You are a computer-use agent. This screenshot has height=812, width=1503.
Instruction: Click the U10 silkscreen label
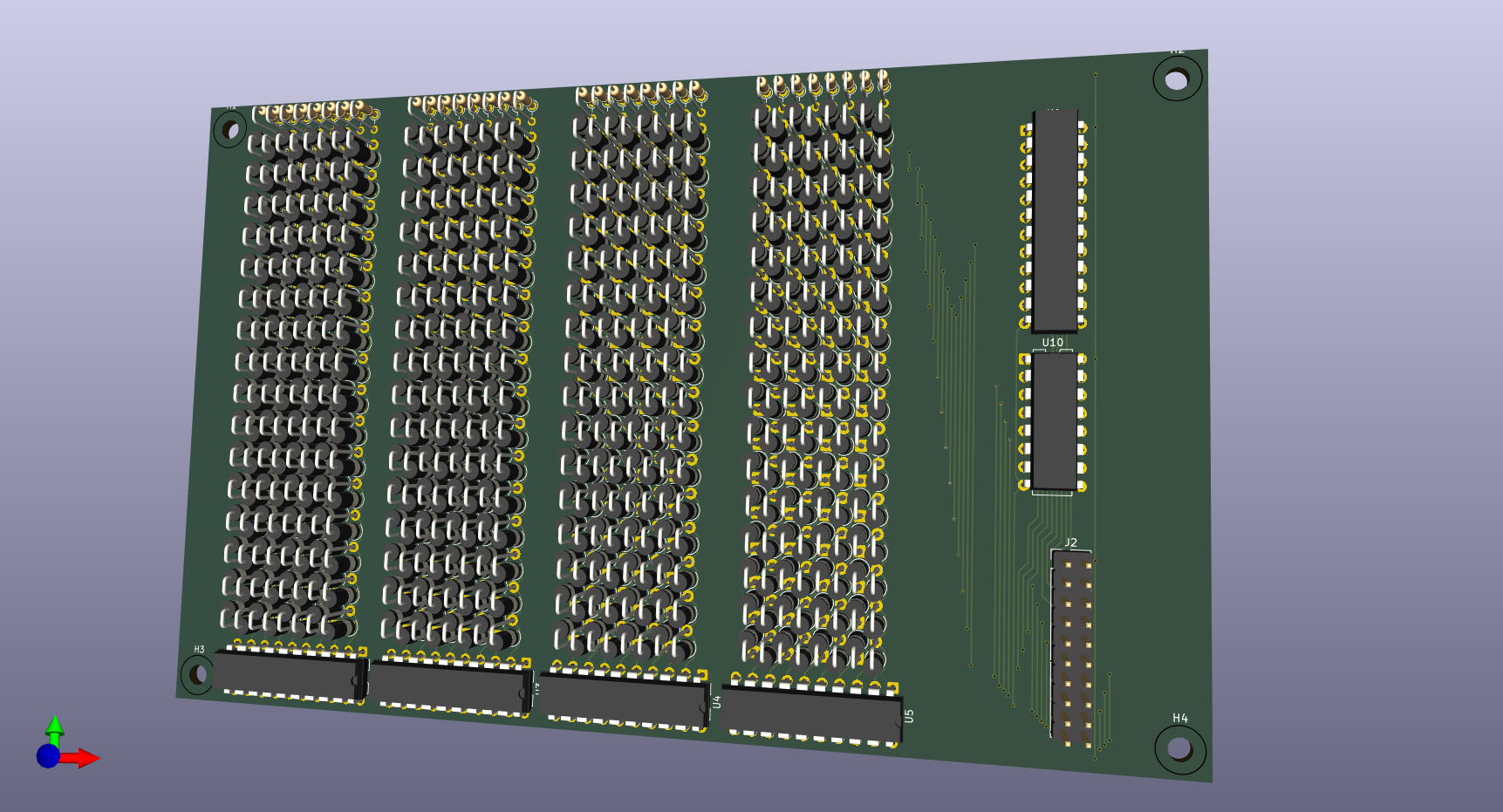click(x=1053, y=343)
